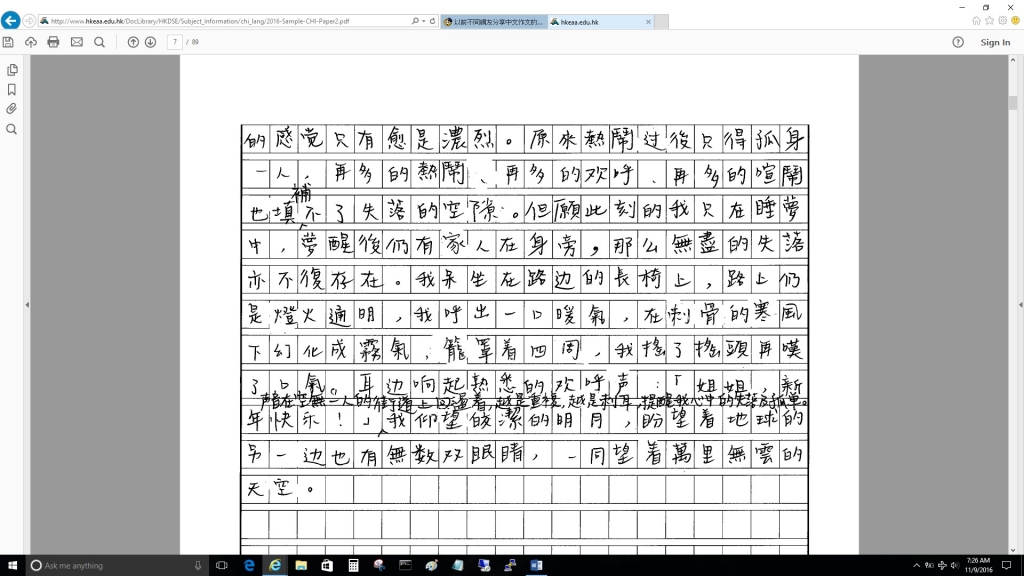Image resolution: width=1024 pixels, height=576 pixels.
Task: Open address bar search dropdown arrow
Action: tap(424, 21)
